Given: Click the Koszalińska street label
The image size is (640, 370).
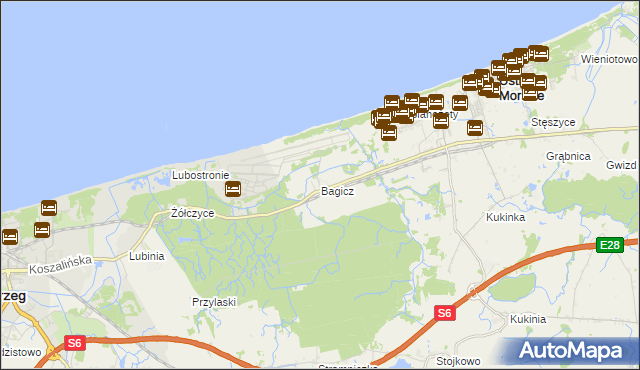Looking at the screenshot, I should point(60,264).
